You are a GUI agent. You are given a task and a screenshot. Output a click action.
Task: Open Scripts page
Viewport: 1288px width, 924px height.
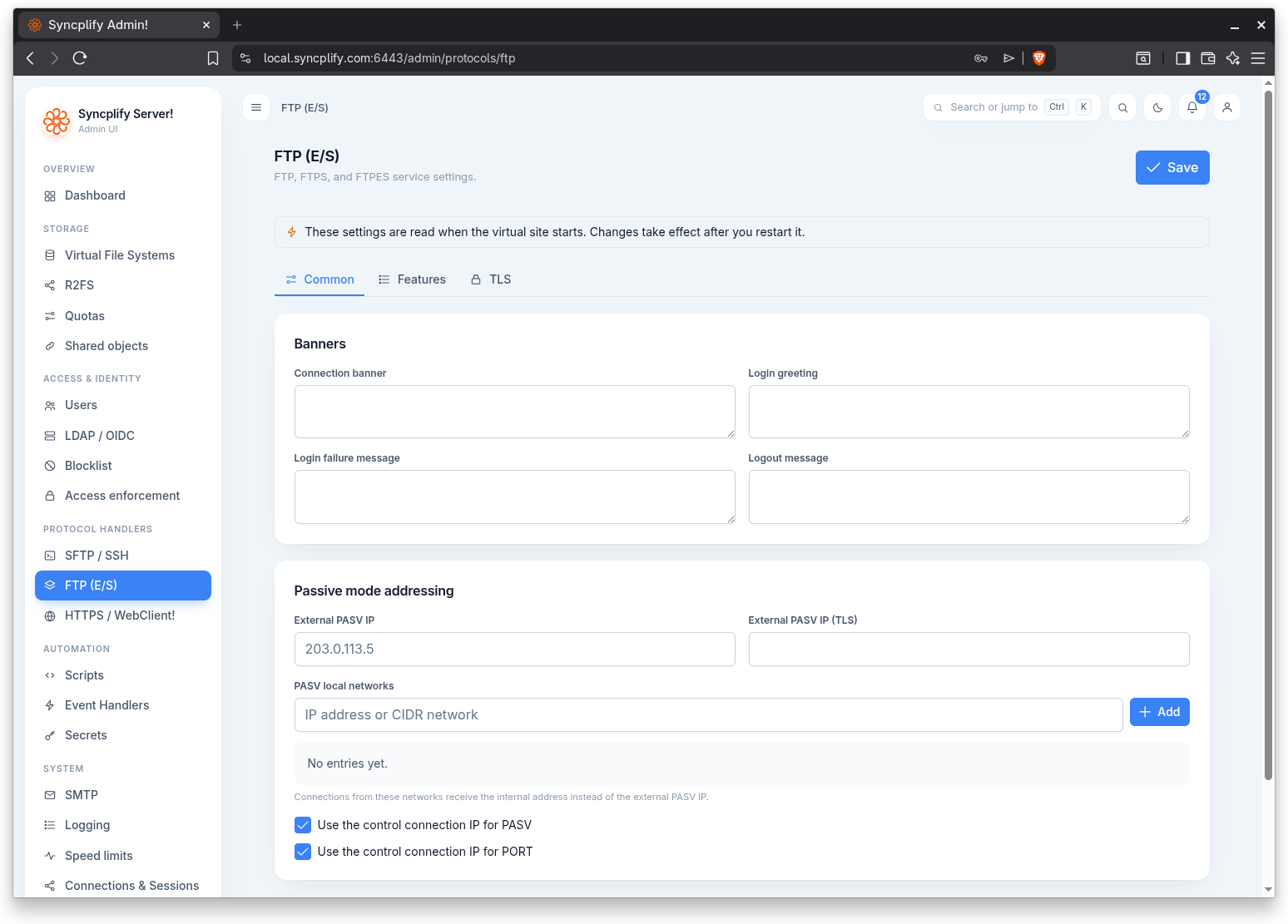(123, 675)
